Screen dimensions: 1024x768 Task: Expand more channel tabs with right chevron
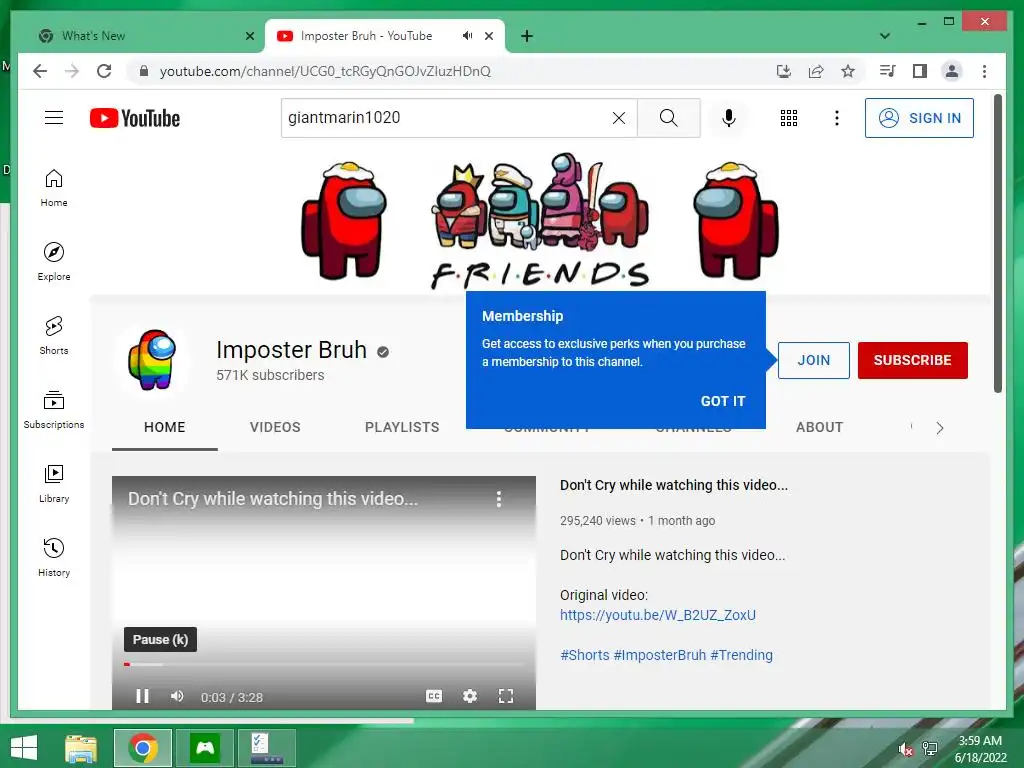pos(940,428)
